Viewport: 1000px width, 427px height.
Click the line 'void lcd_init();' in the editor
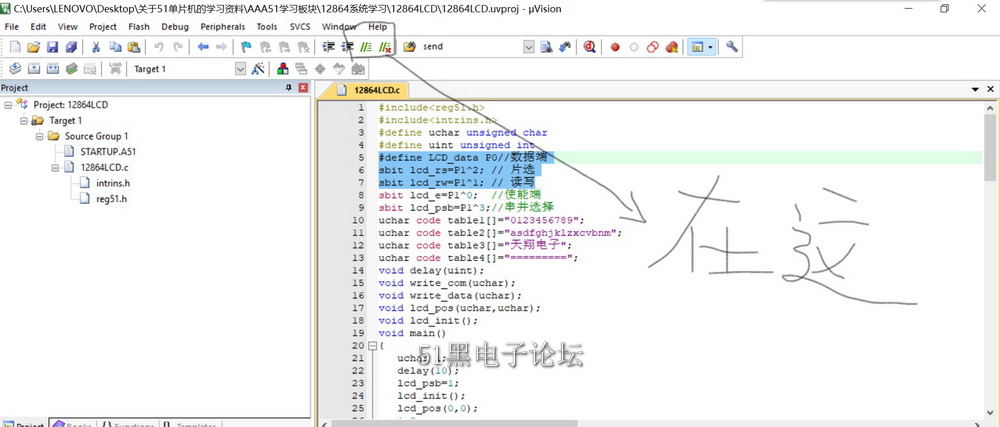(x=427, y=321)
